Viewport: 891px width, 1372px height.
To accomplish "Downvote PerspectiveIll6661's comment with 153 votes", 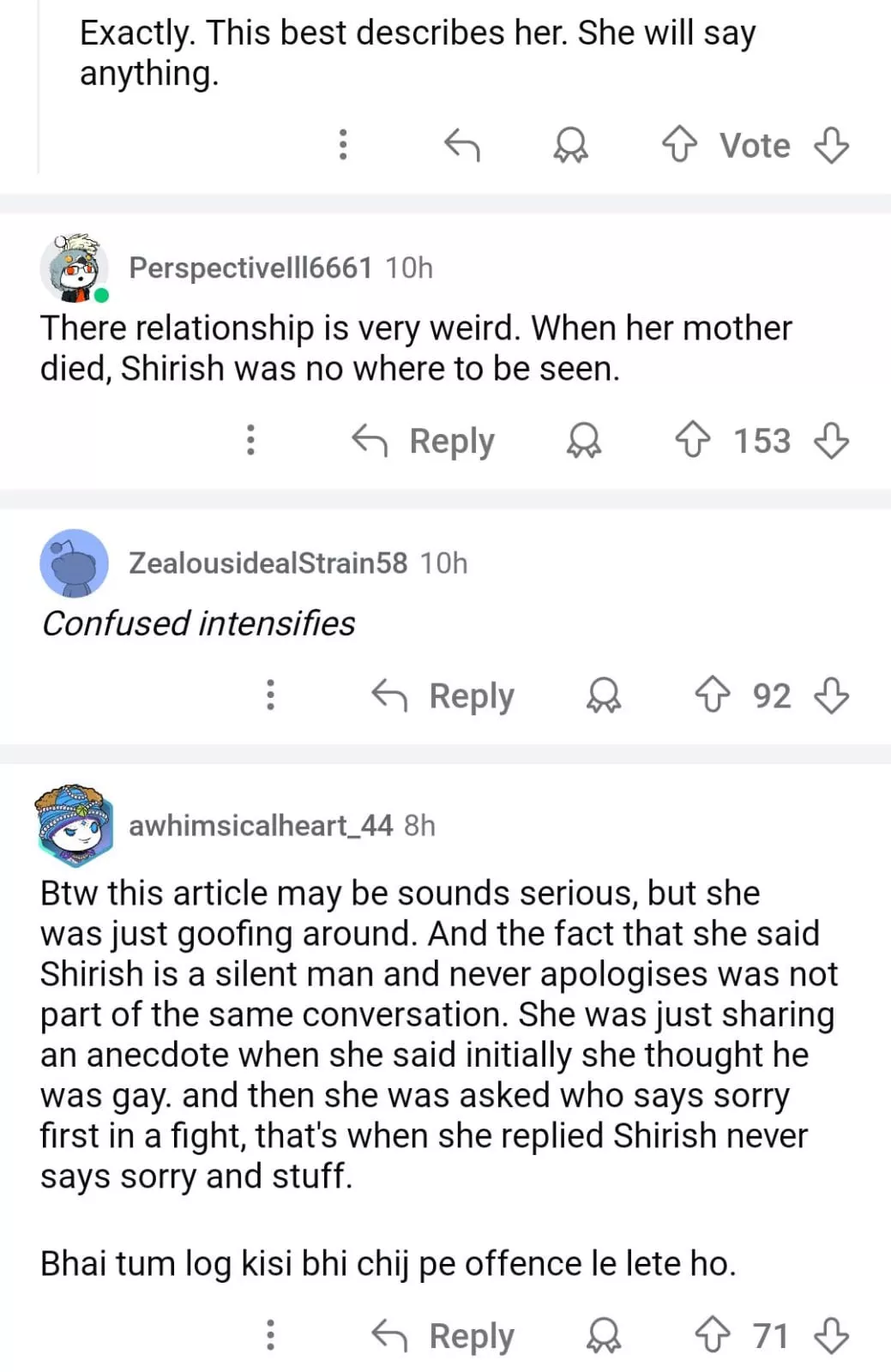I will (831, 441).
